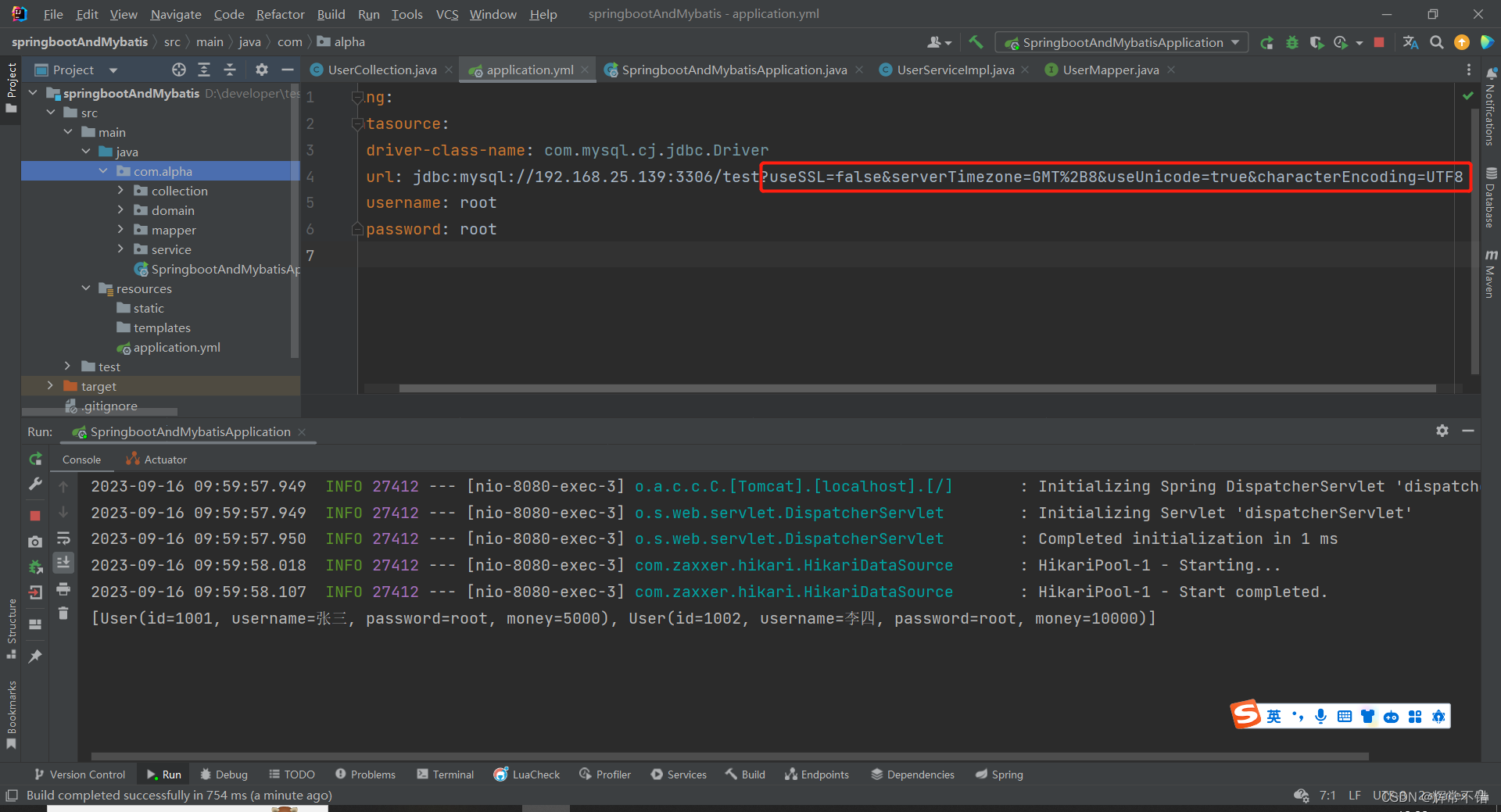Switch to the Actuator tab

163,459
